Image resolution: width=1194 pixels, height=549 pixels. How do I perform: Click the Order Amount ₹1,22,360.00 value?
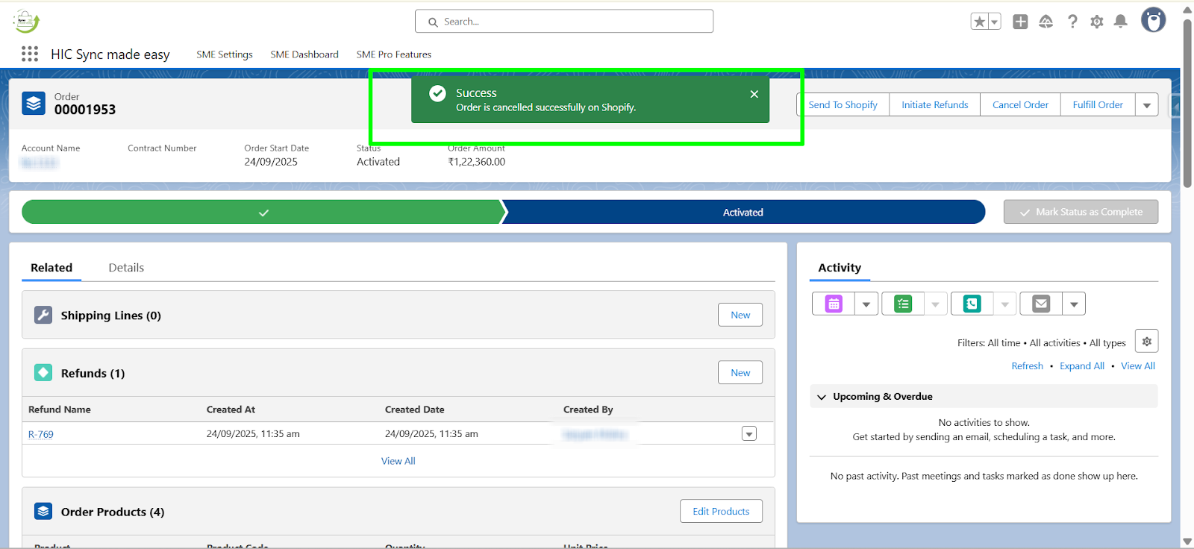477,162
